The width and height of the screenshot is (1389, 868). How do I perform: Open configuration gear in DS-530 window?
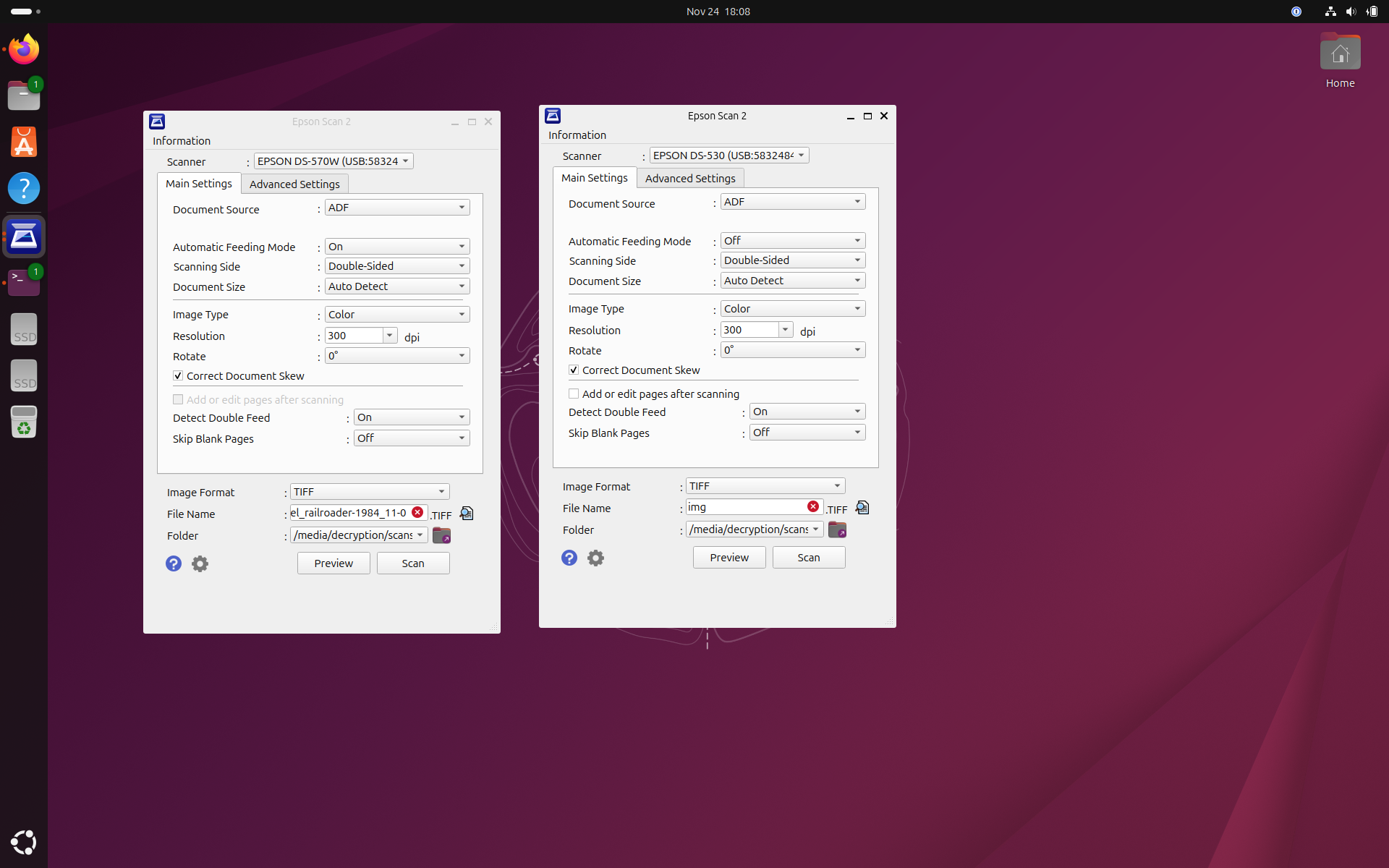tap(595, 558)
